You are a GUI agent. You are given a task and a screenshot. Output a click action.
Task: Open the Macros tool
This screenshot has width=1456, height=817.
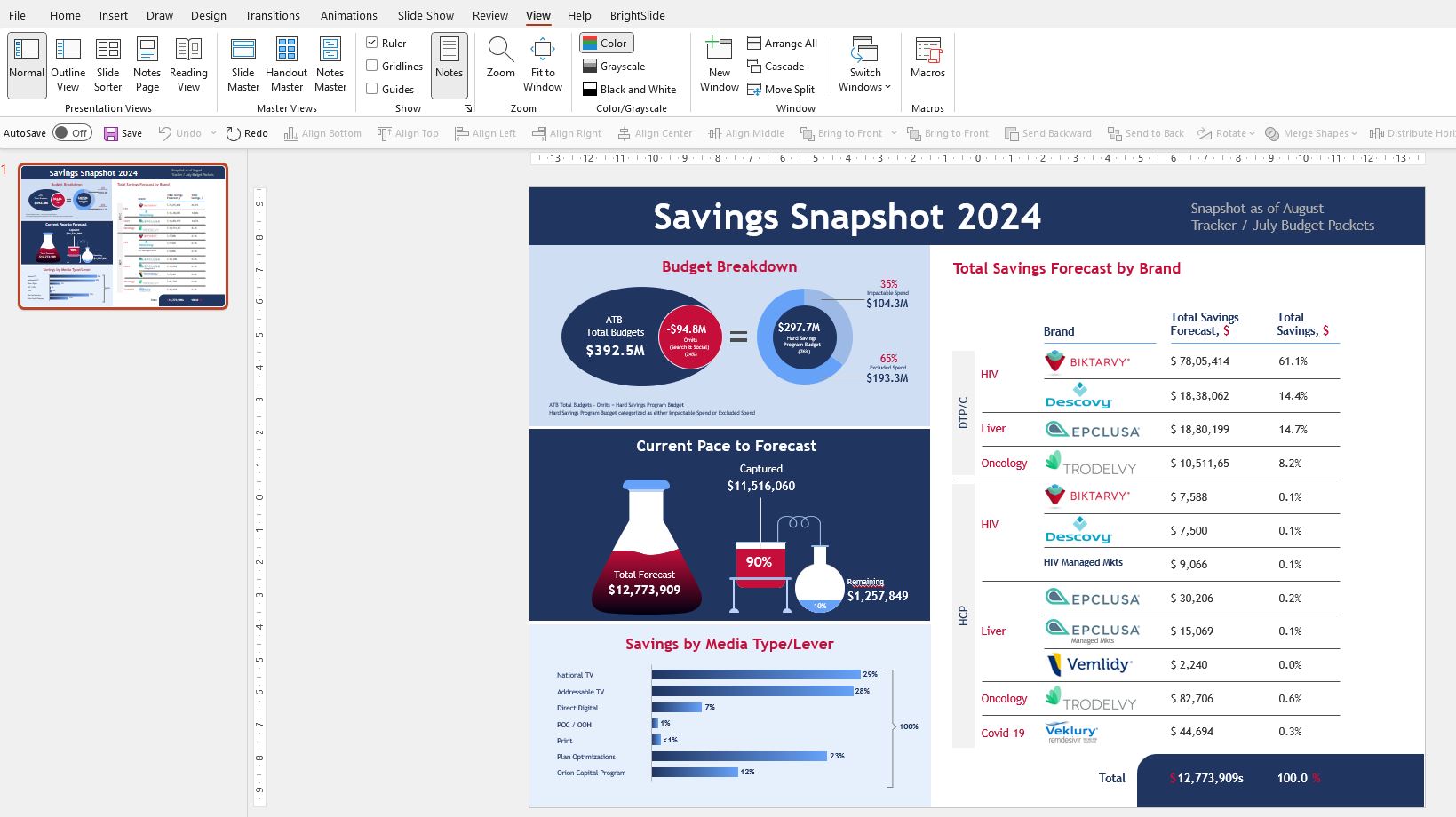tap(927, 59)
